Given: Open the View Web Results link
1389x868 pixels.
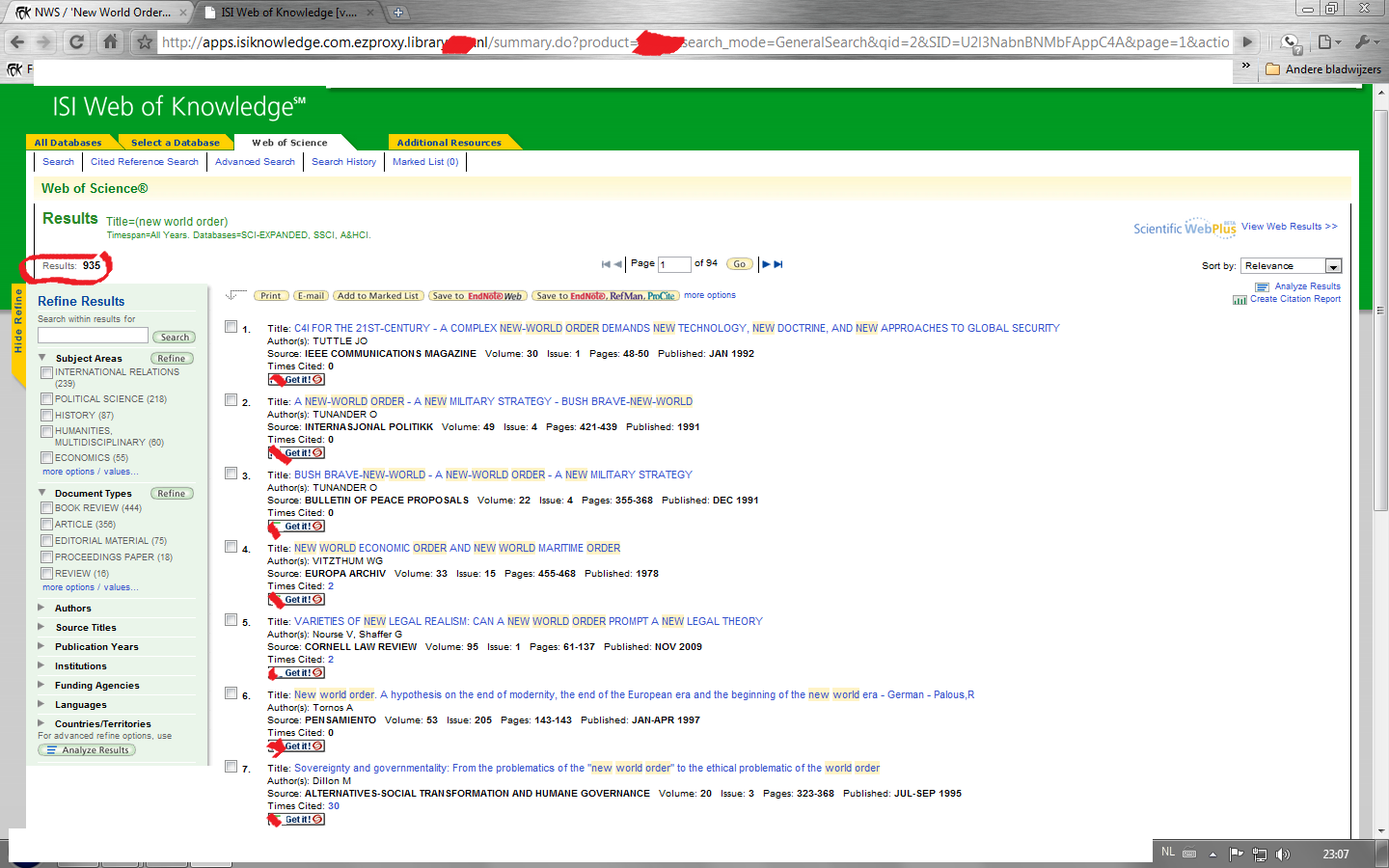Looking at the screenshot, I should coord(1289,227).
